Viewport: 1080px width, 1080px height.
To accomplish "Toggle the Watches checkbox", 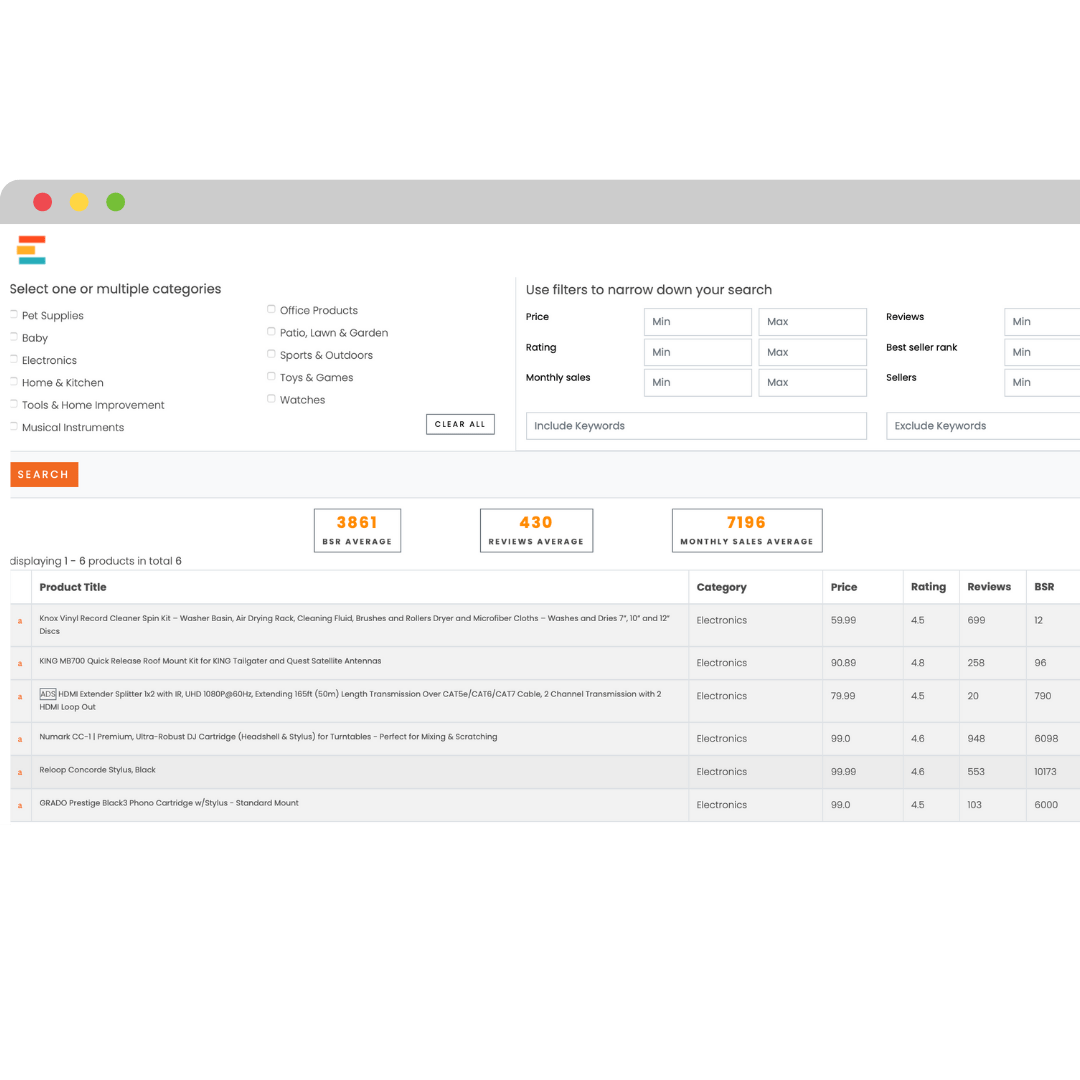I will [x=271, y=398].
